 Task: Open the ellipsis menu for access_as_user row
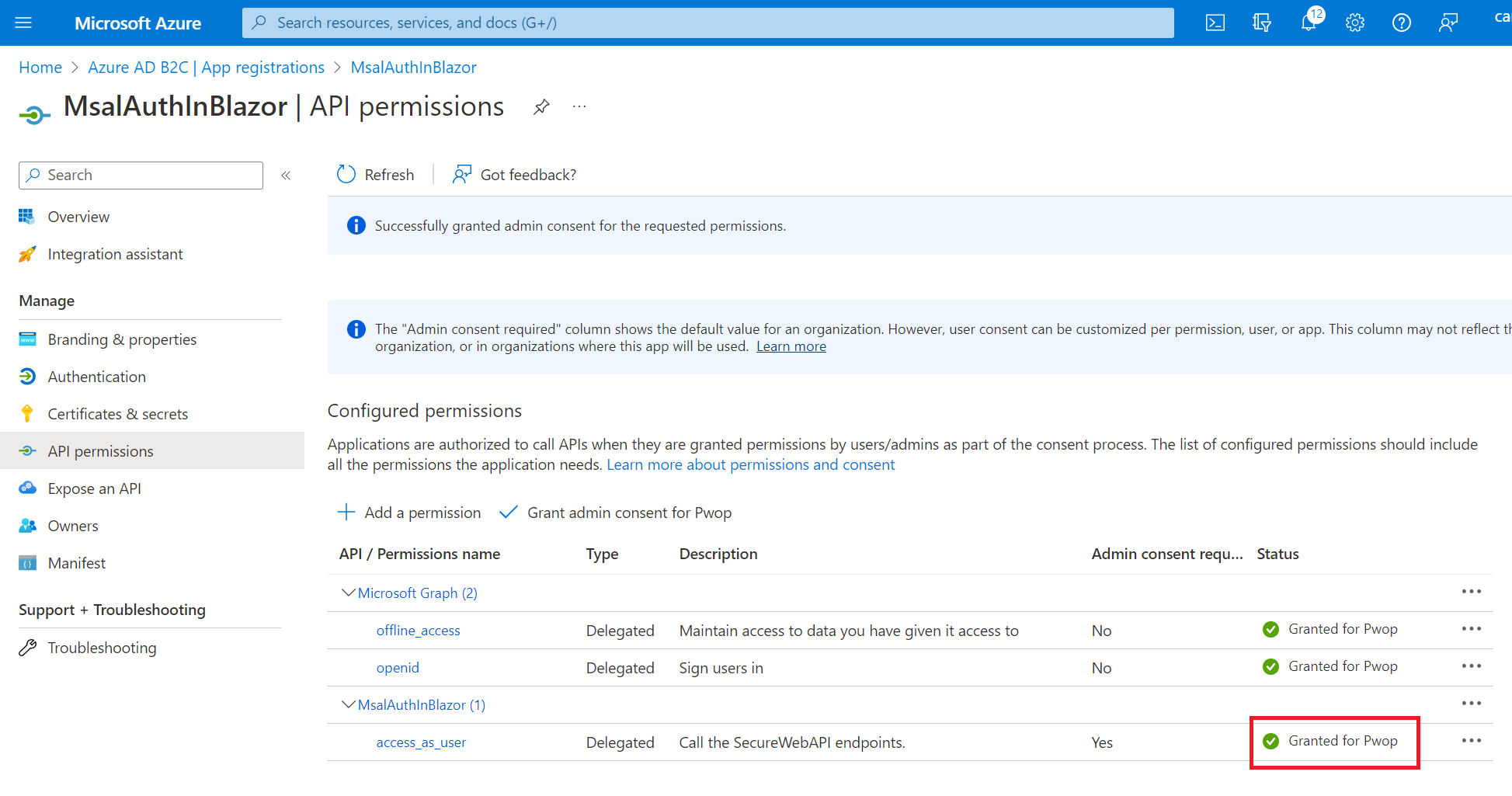(x=1472, y=741)
